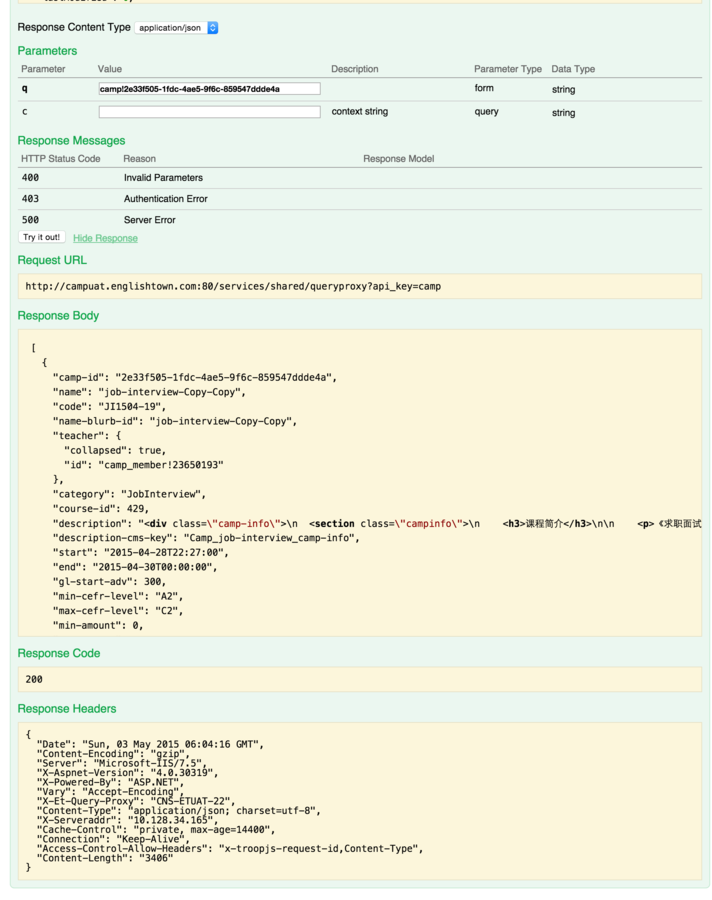Click the "start": "2015-04-28T22:27:00" line
This screenshot has height=900, width=712.
[x=141, y=553]
